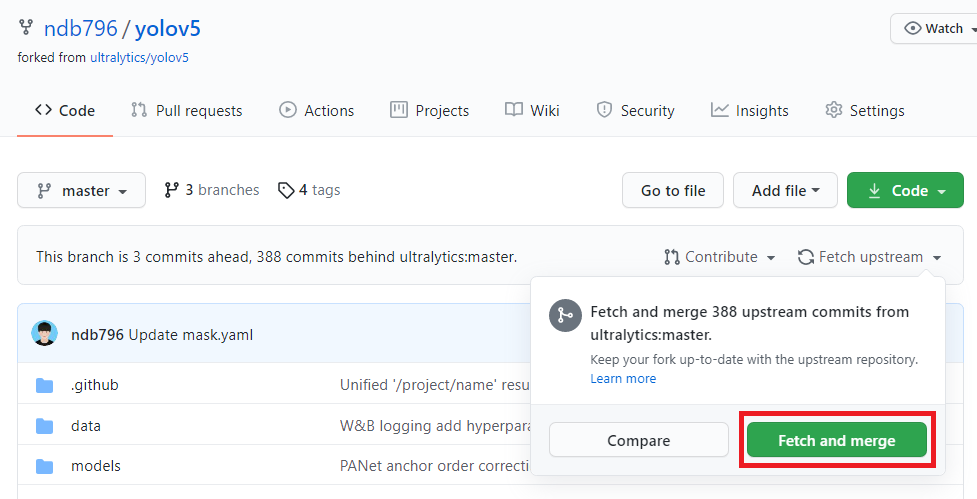Click the models folder icon

pyautogui.click(x=44, y=466)
